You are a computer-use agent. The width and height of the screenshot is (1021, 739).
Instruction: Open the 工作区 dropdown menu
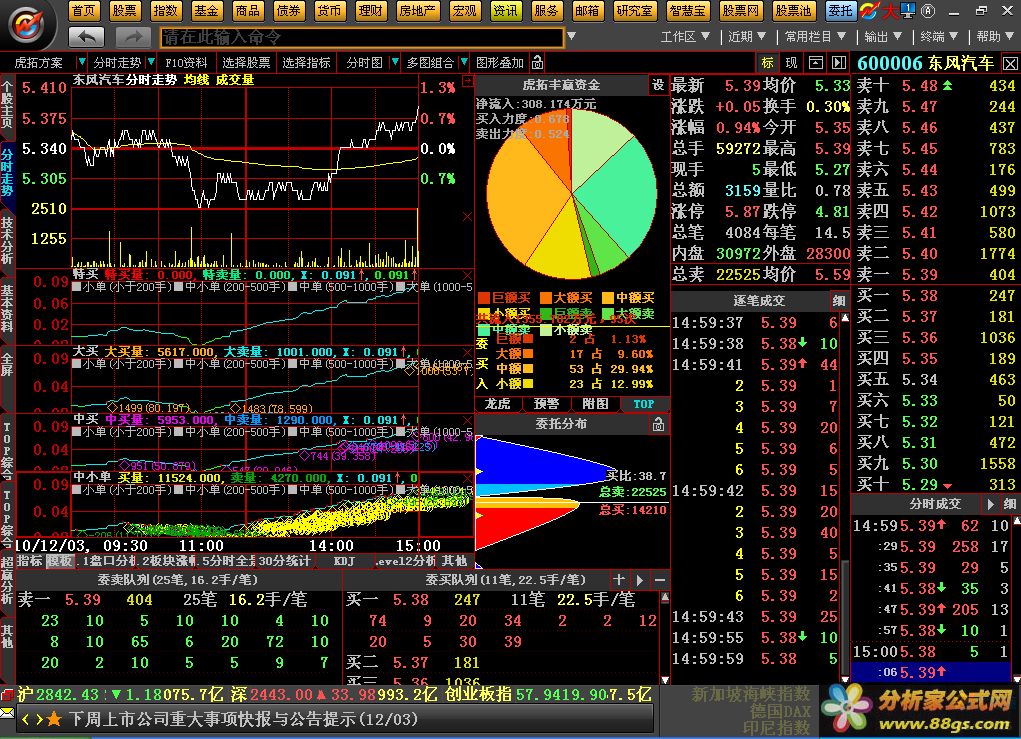686,36
